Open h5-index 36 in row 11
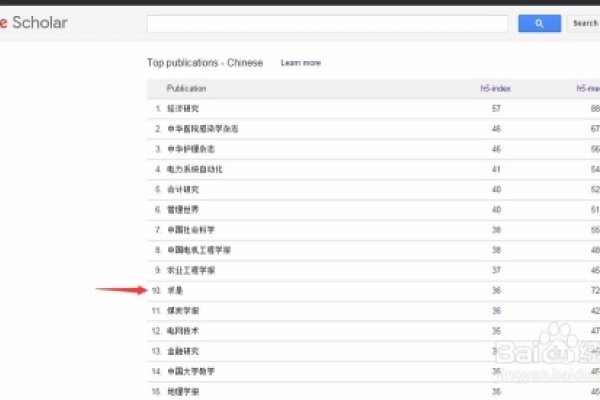 pyautogui.click(x=496, y=311)
